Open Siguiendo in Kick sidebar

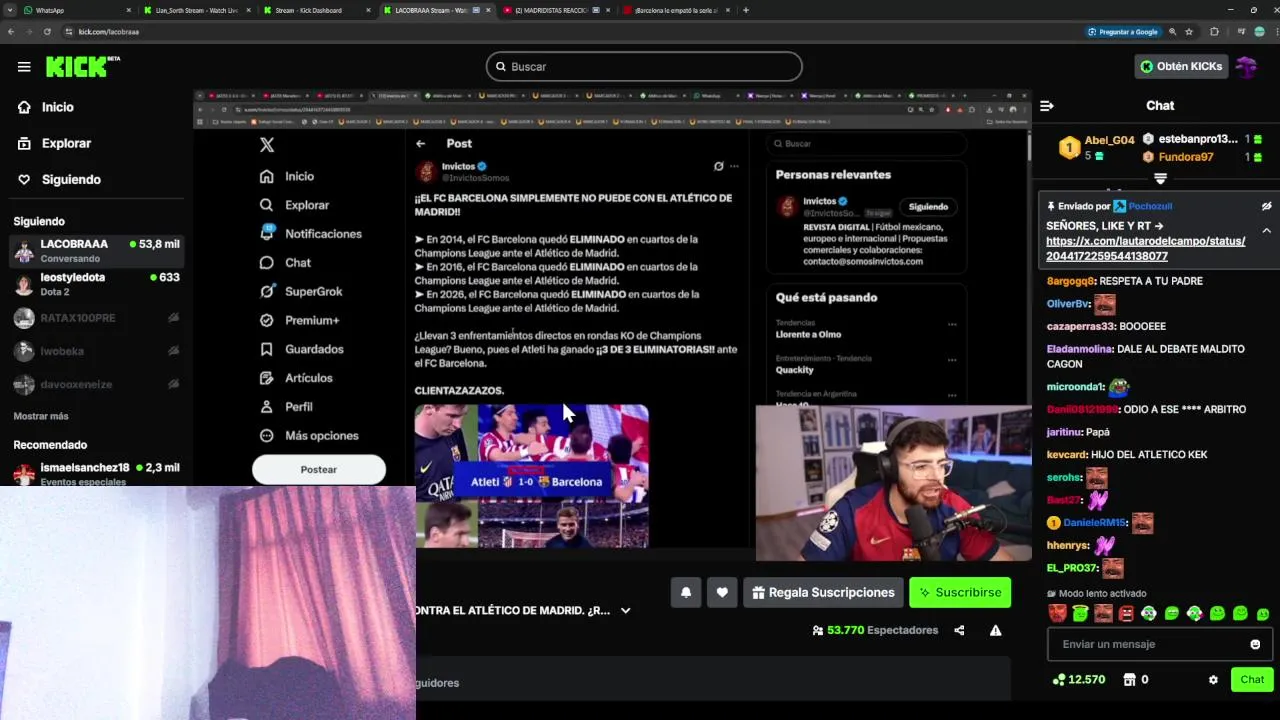pos(60,179)
